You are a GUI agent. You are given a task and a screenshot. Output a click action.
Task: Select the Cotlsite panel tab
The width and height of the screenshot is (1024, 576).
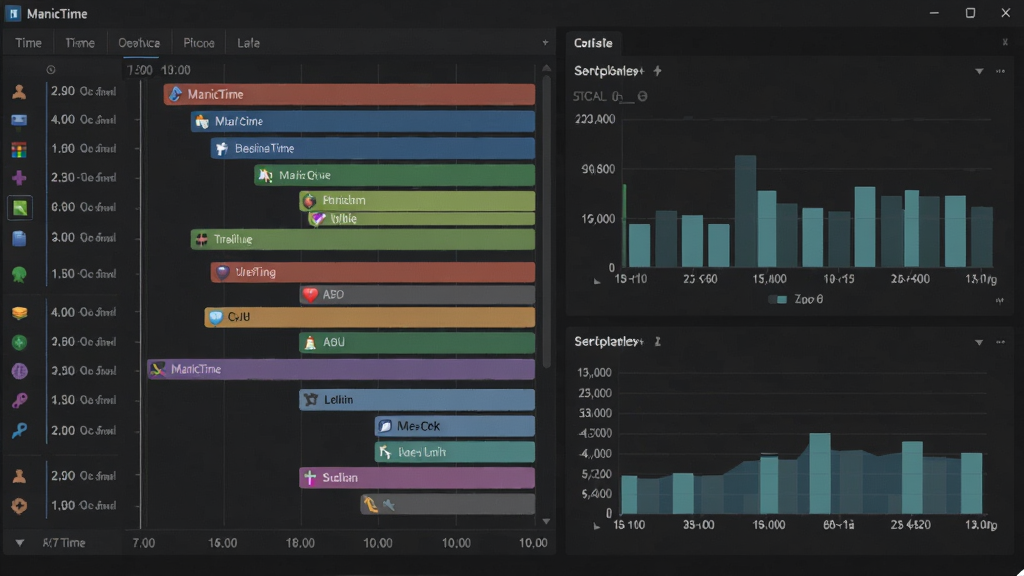[593, 43]
